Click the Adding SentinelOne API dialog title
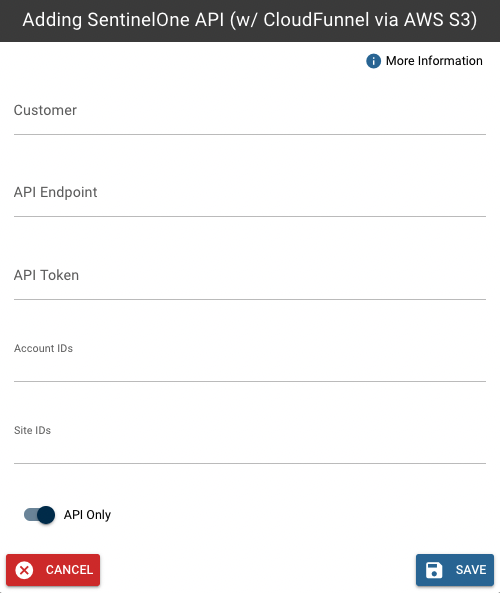The width and height of the screenshot is (500, 593). [250, 20]
